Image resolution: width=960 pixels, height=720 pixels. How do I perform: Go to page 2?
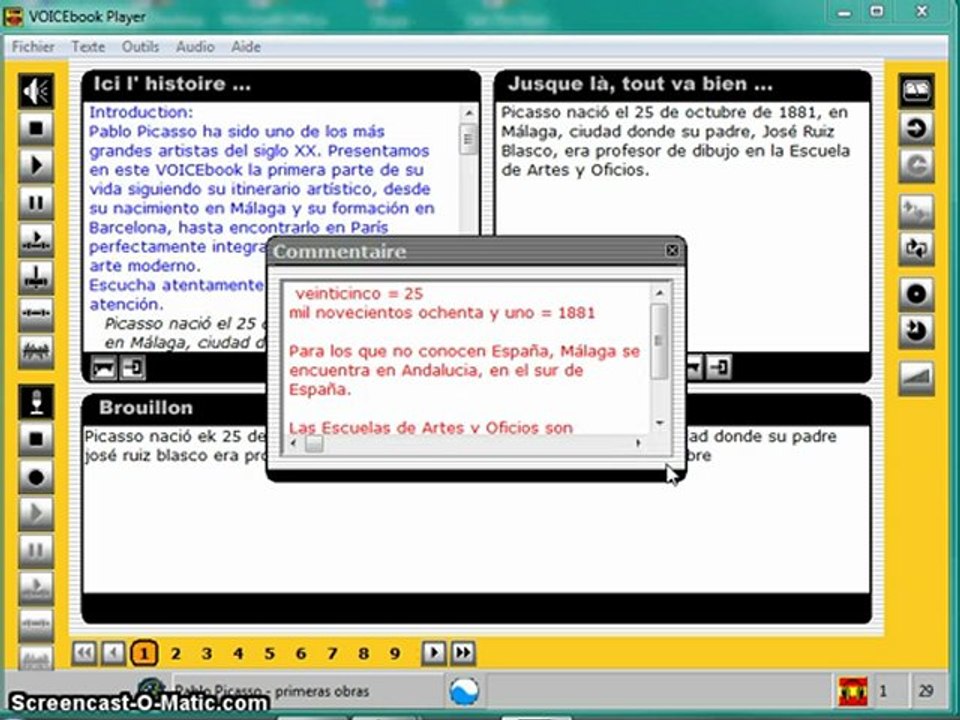tap(176, 654)
